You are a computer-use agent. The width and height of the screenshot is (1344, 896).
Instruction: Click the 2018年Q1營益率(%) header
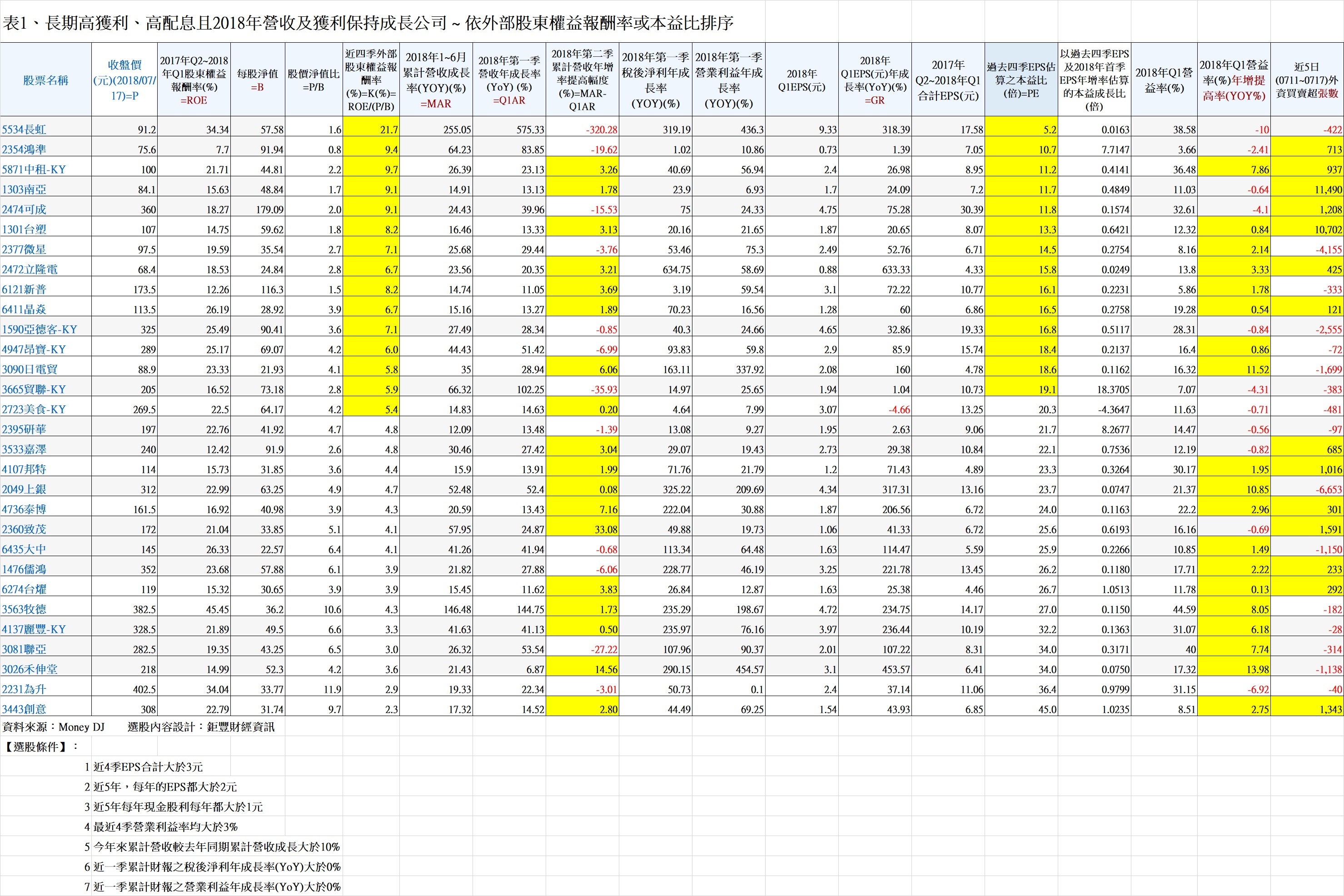pyautogui.click(x=1164, y=80)
